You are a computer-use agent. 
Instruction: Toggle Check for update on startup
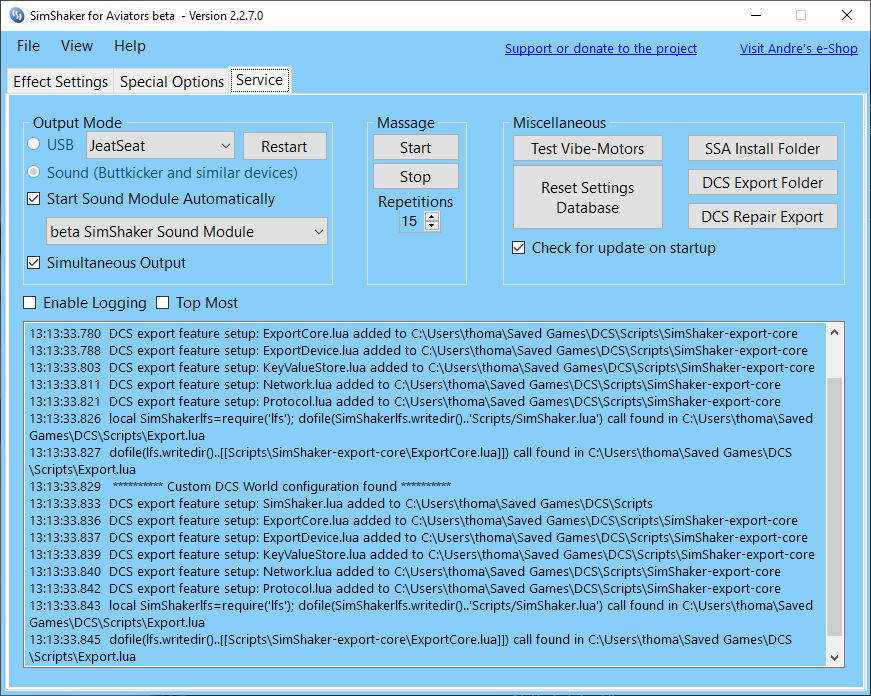coord(519,248)
